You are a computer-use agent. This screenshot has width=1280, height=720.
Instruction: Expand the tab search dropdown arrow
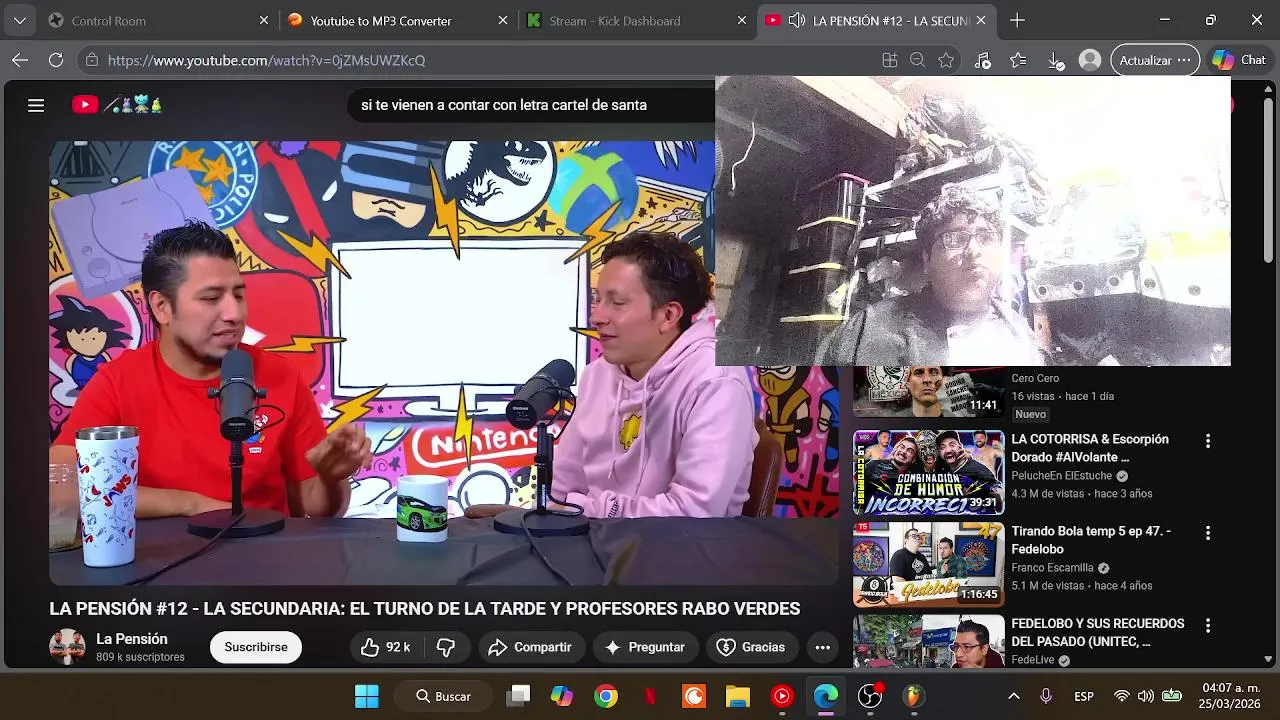coord(19,20)
